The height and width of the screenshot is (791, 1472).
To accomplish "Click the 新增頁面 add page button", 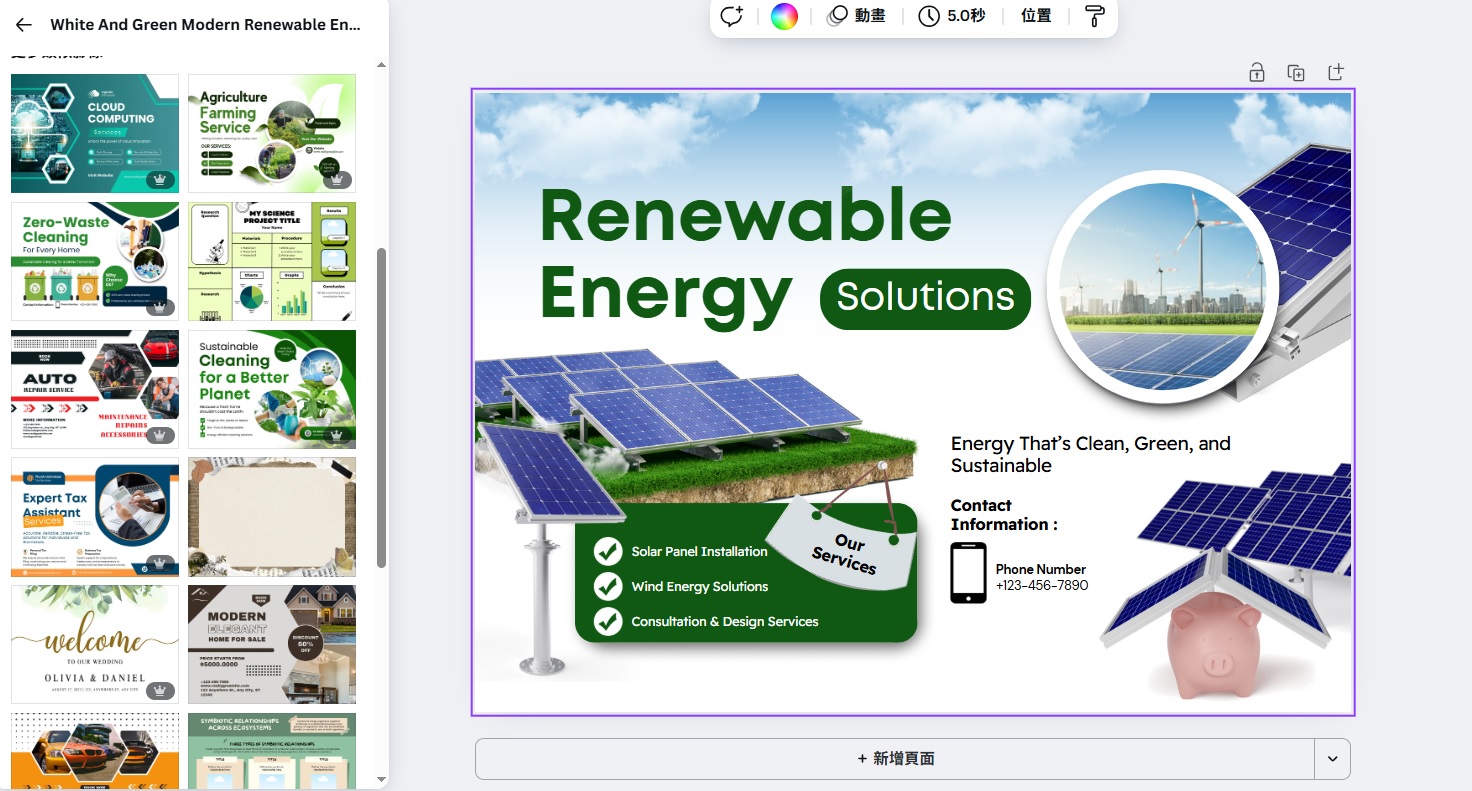I will point(895,759).
